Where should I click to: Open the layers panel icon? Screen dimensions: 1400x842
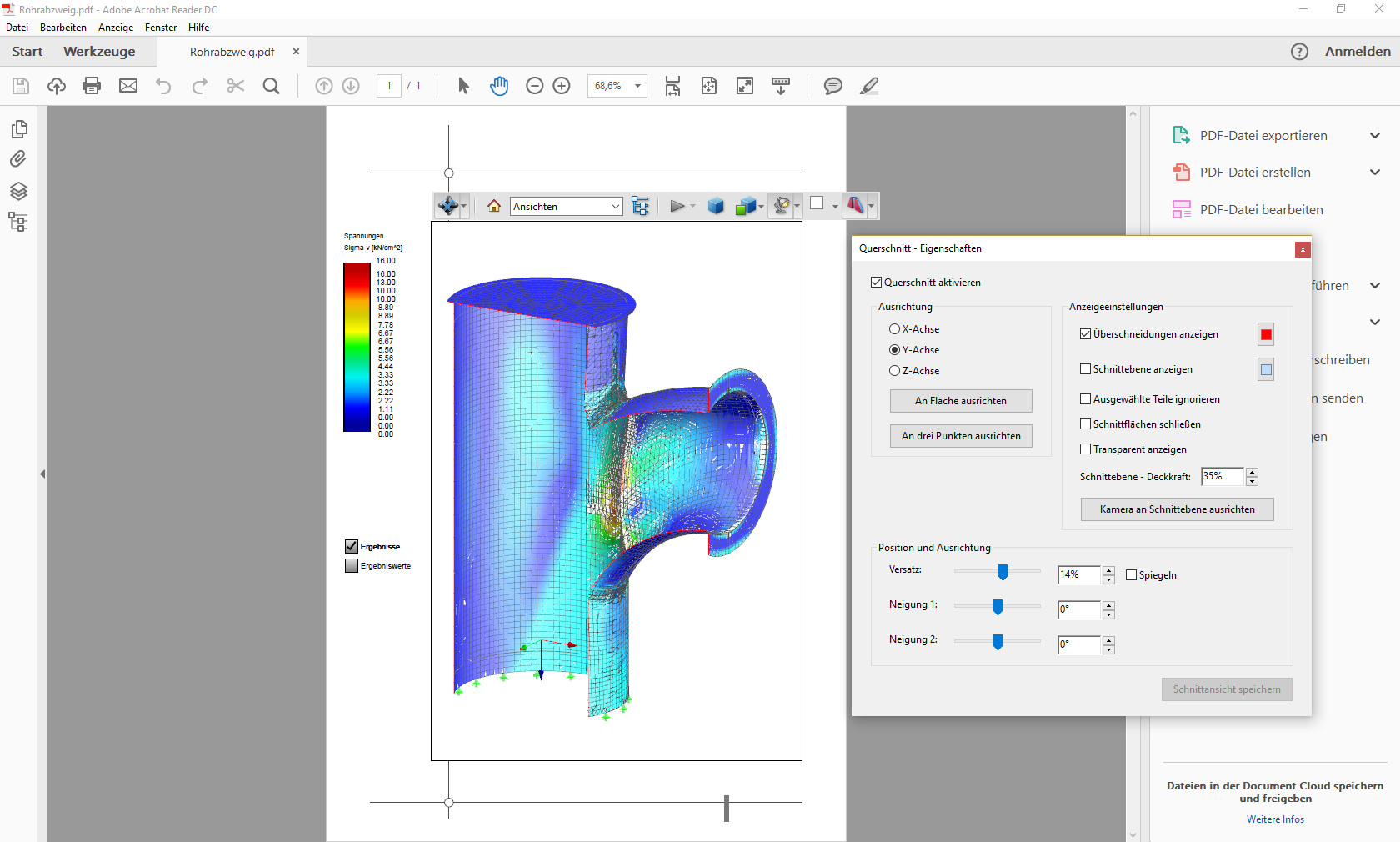[x=18, y=191]
